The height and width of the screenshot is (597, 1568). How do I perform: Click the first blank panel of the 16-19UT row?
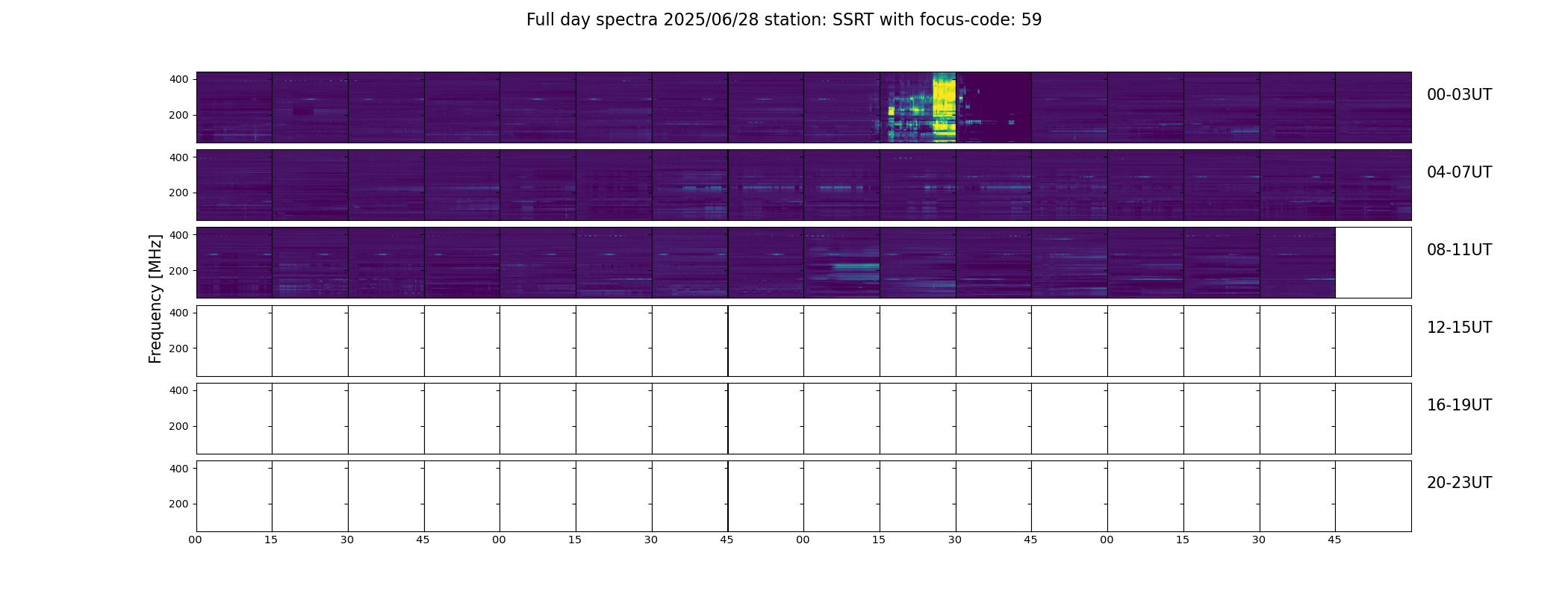tap(234, 419)
